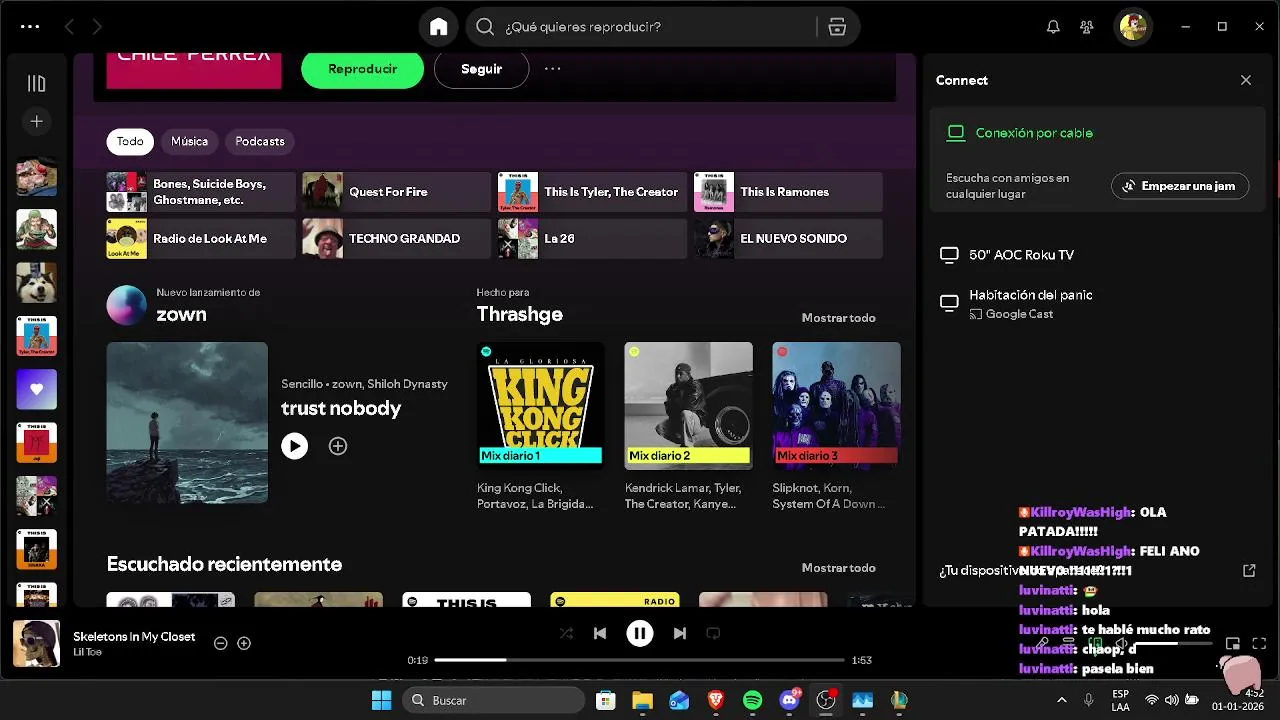Enter full screen player view
The image size is (1280, 720).
(x=1259, y=644)
